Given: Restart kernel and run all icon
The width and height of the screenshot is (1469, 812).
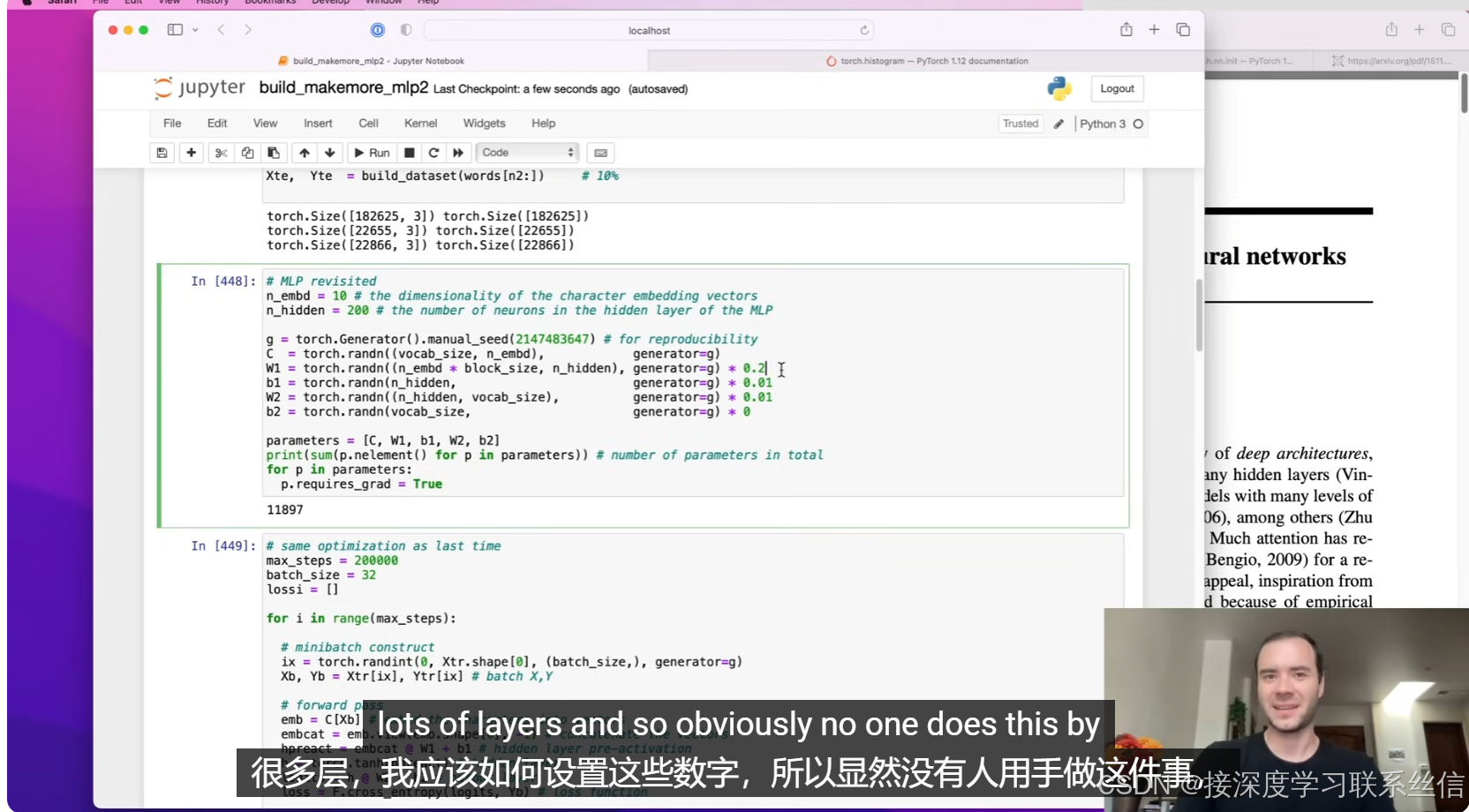Looking at the screenshot, I should [458, 153].
